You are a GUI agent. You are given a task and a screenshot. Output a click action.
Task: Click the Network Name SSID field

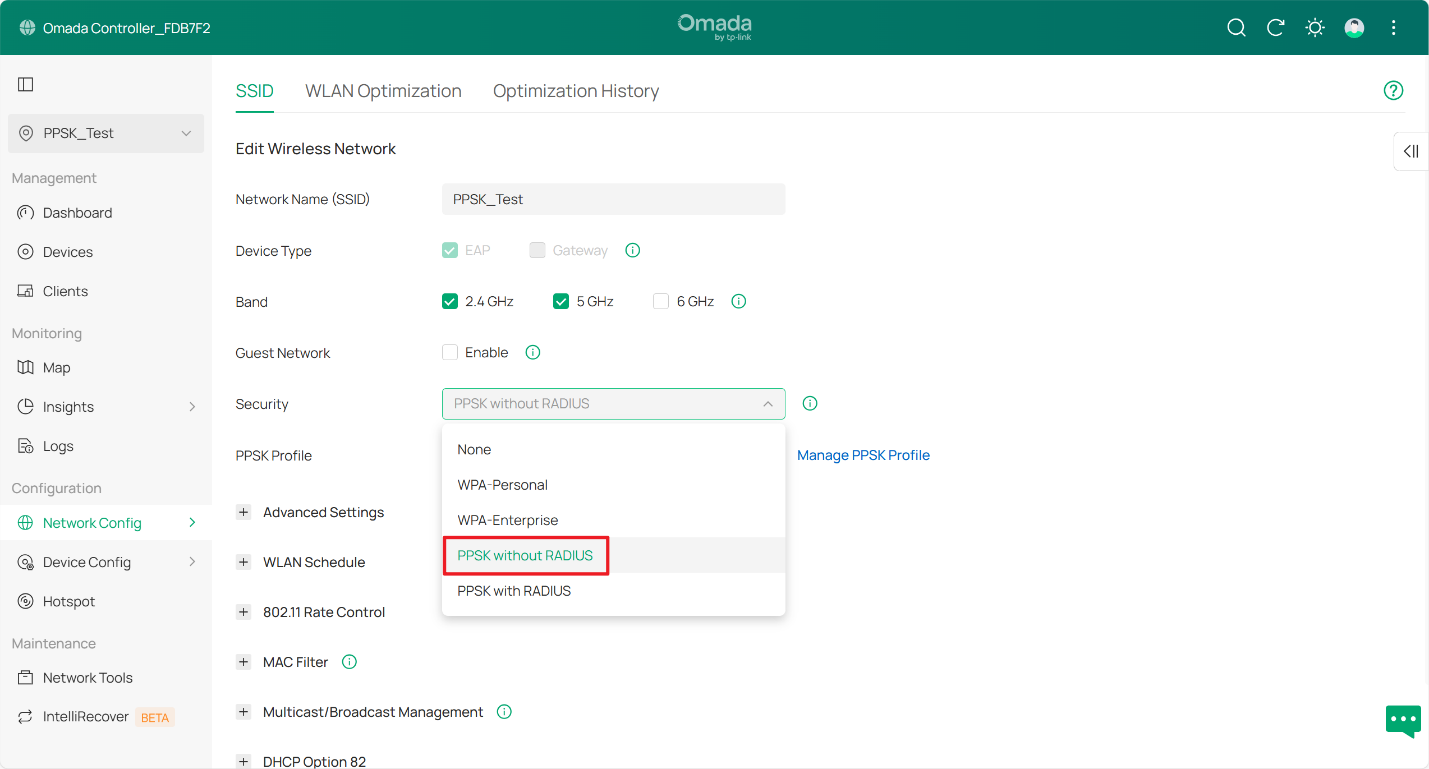click(613, 199)
